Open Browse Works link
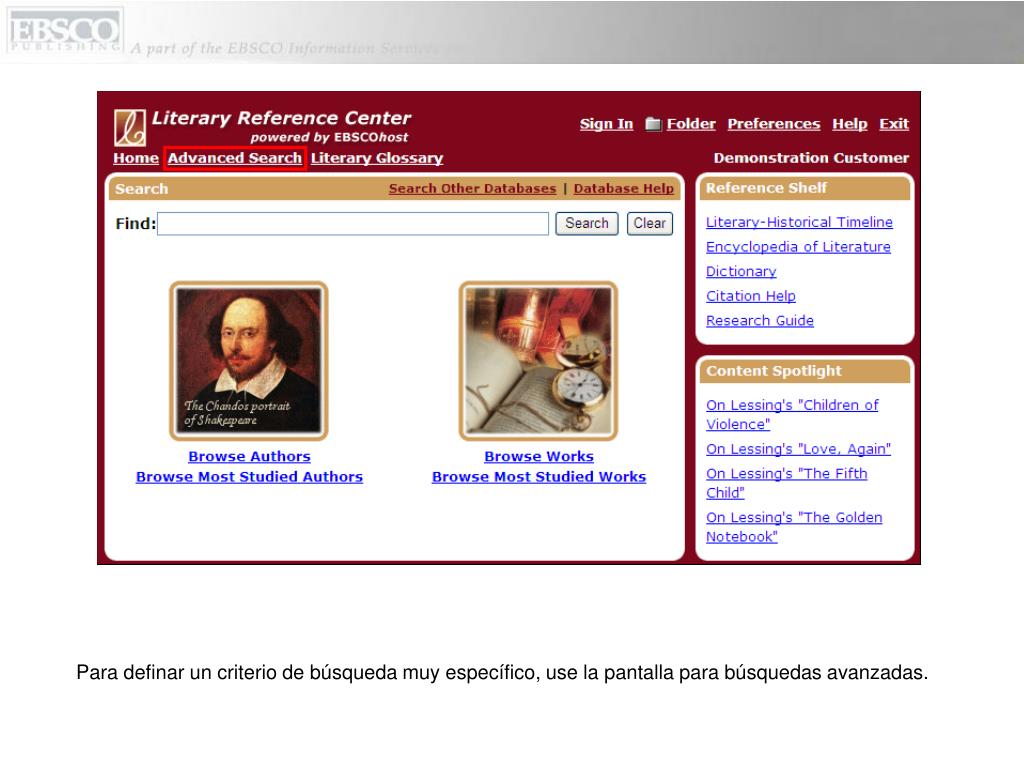 pyautogui.click(x=539, y=456)
